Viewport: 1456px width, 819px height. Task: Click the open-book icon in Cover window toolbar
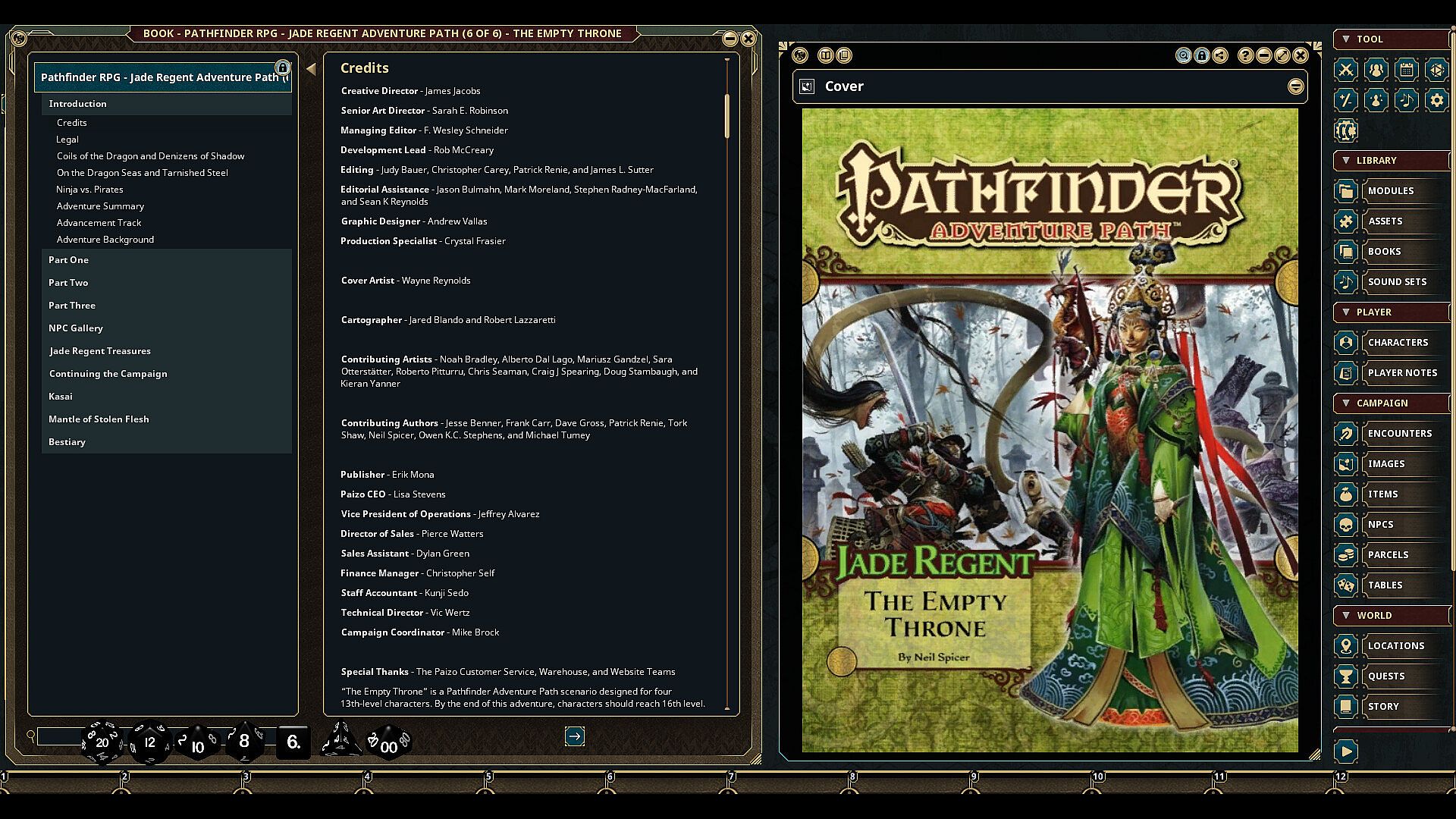point(826,55)
